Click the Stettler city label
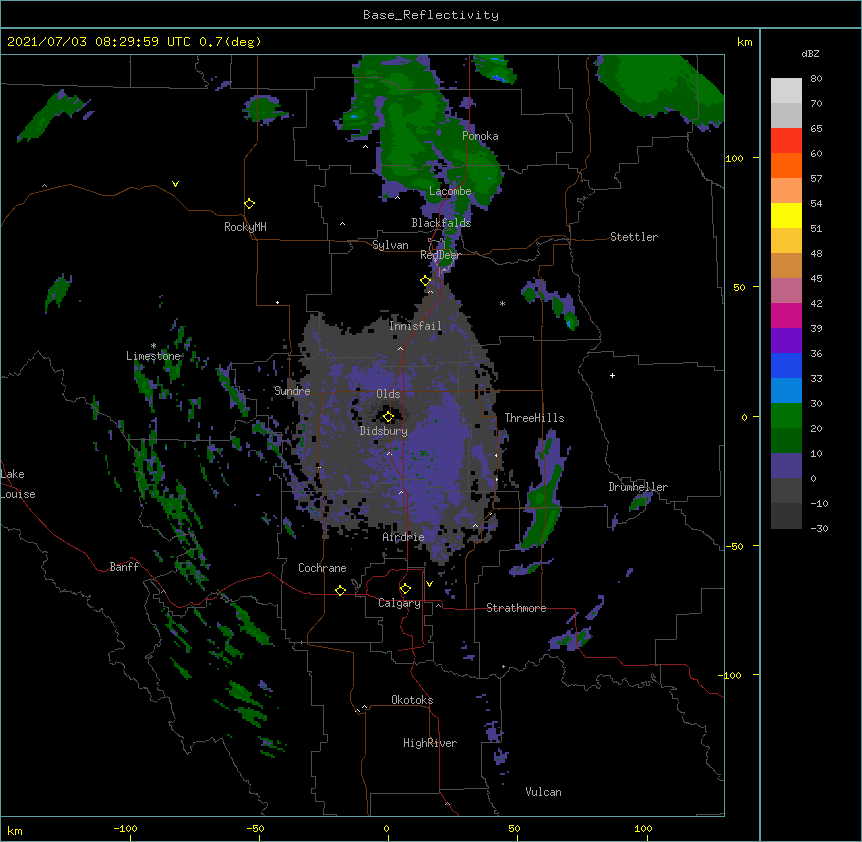This screenshot has width=862, height=842. 634,237
